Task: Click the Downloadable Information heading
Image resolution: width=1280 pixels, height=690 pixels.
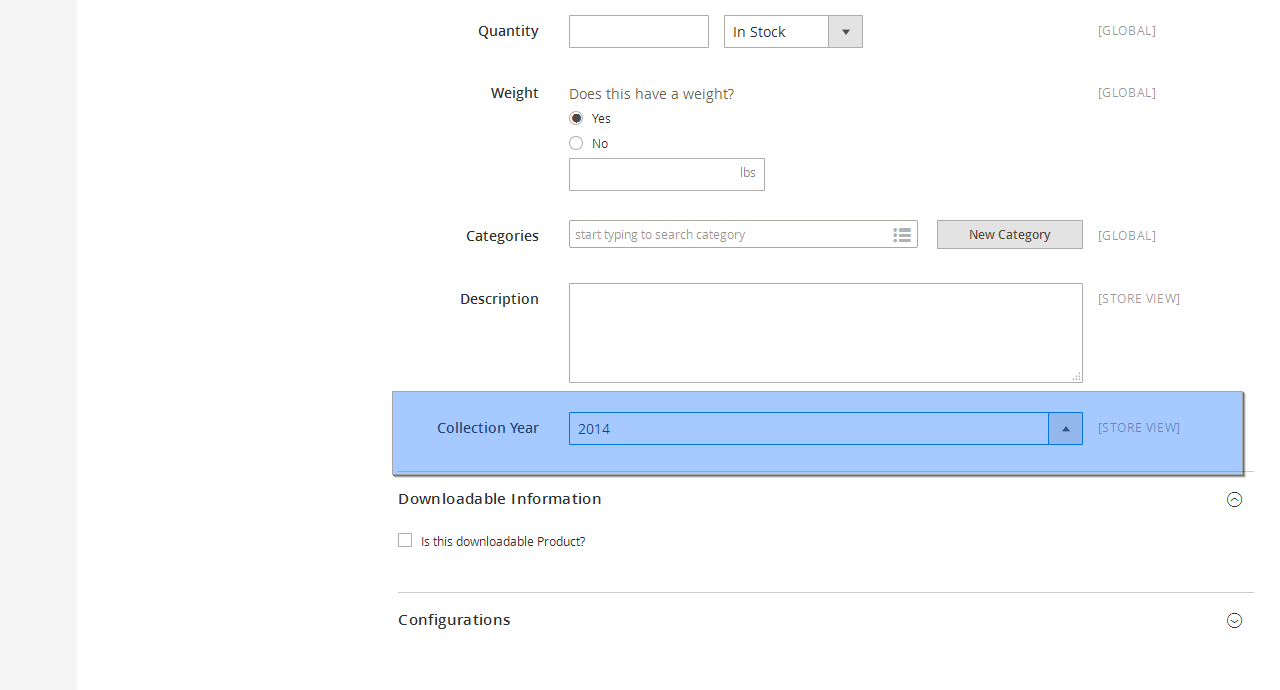Action: pyautogui.click(x=499, y=498)
